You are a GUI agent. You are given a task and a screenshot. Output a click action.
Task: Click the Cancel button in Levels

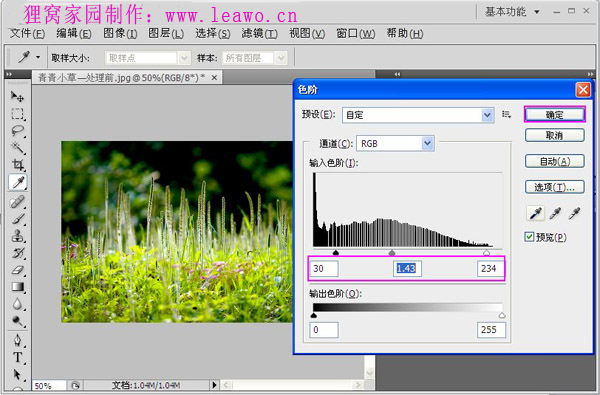pyautogui.click(x=554, y=135)
